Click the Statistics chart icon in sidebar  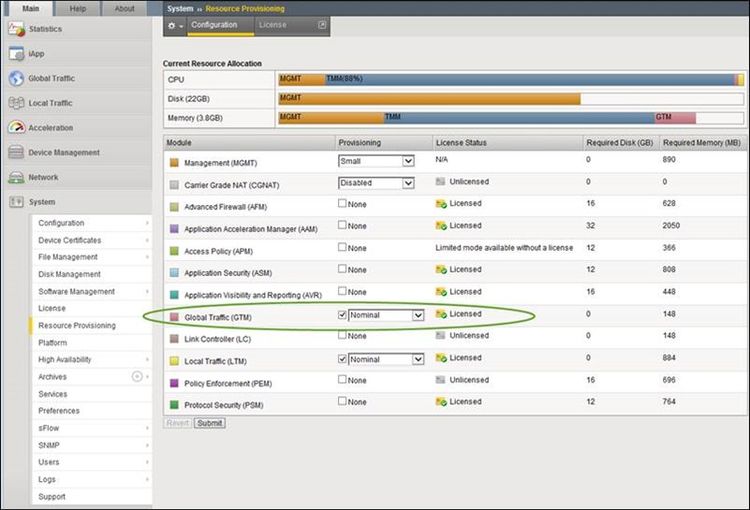tap(16, 30)
